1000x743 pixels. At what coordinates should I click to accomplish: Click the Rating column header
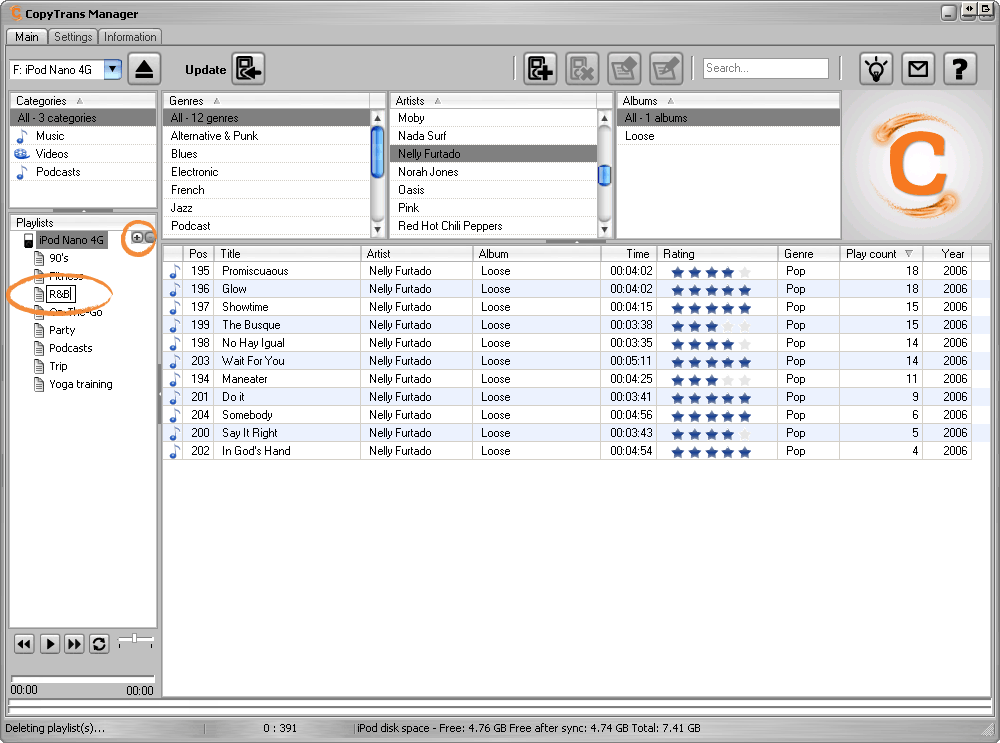coord(717,254)
